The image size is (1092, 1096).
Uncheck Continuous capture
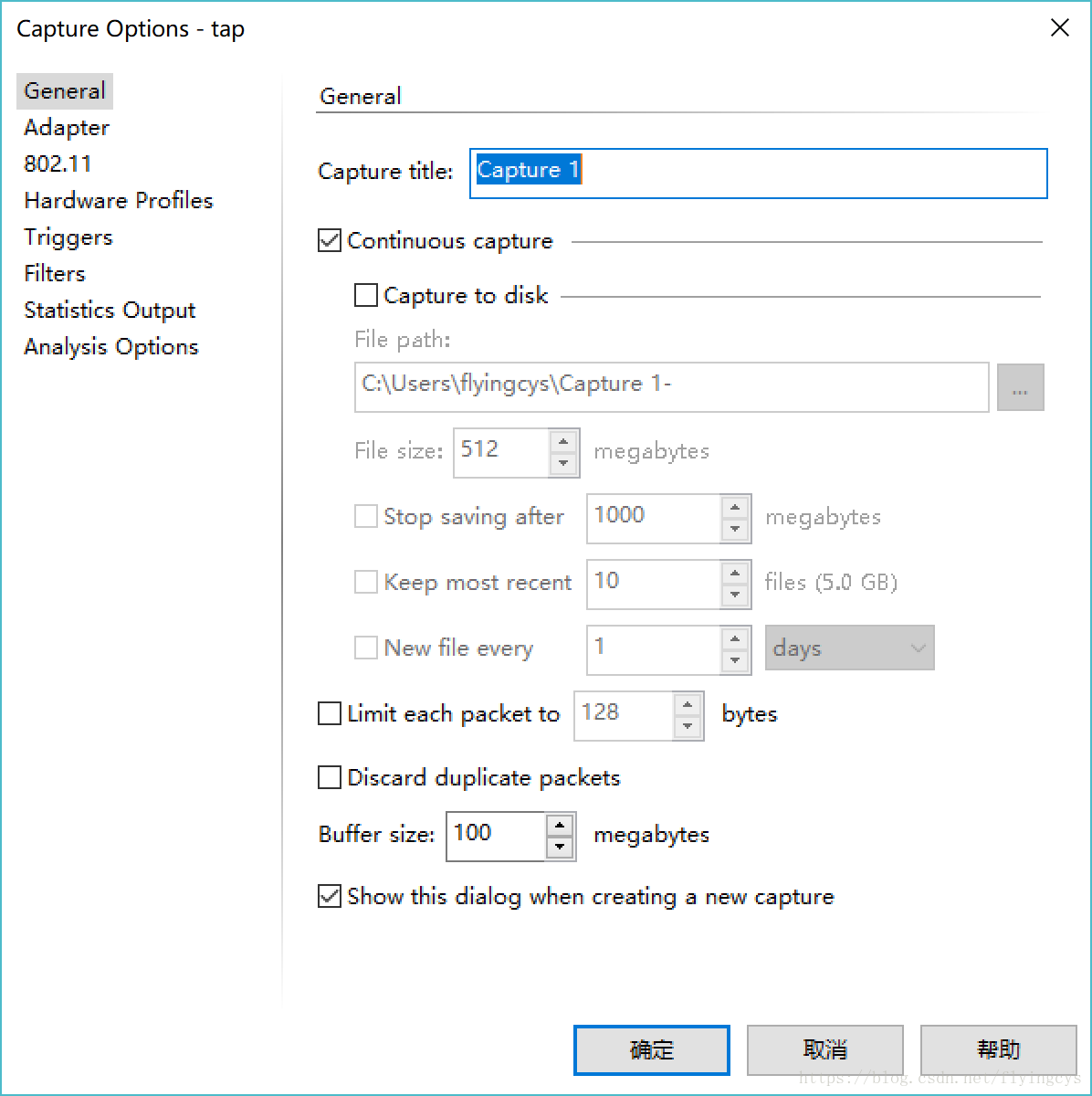click(329, 241)
